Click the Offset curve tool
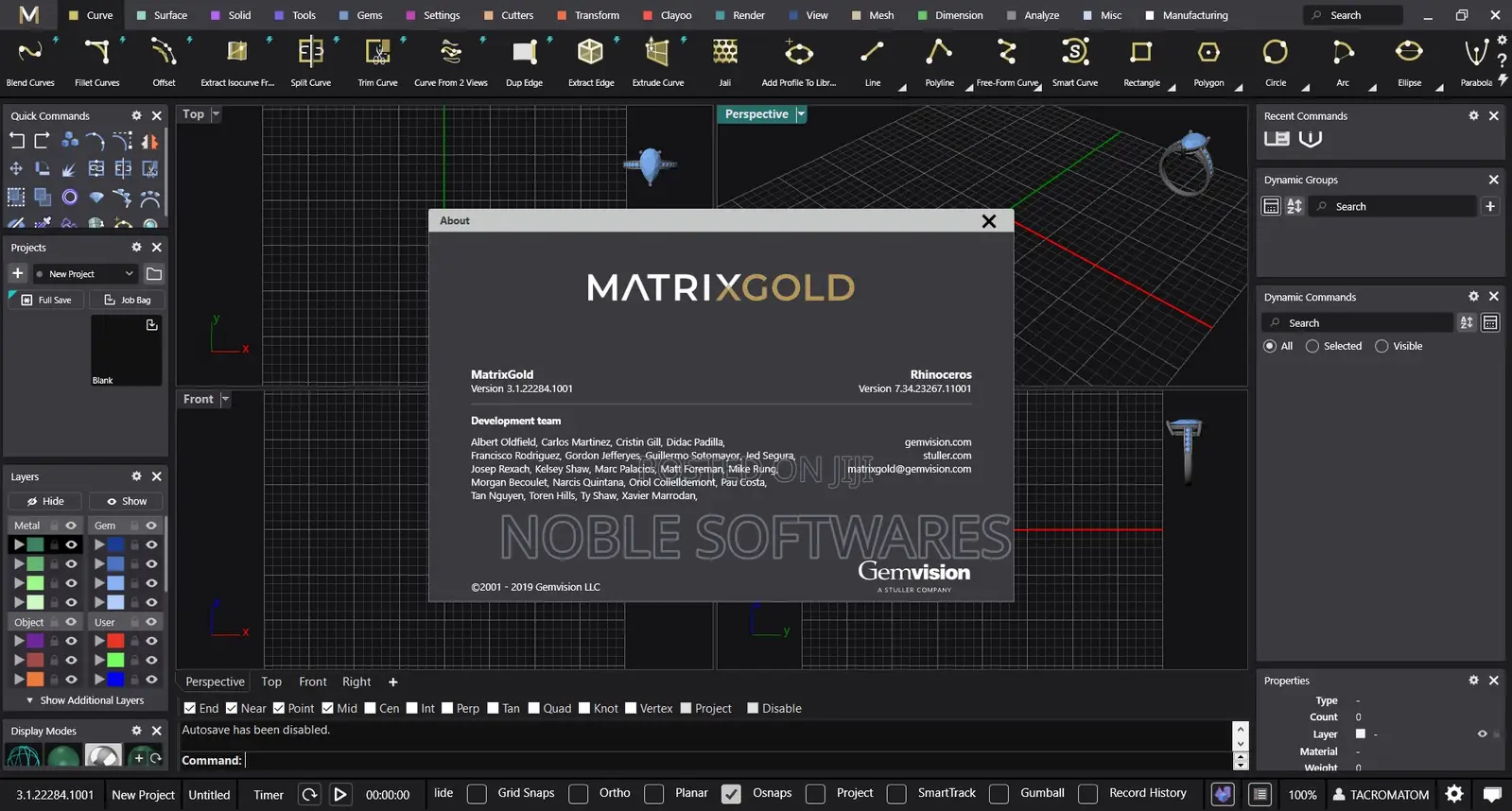 click(164, 62)
